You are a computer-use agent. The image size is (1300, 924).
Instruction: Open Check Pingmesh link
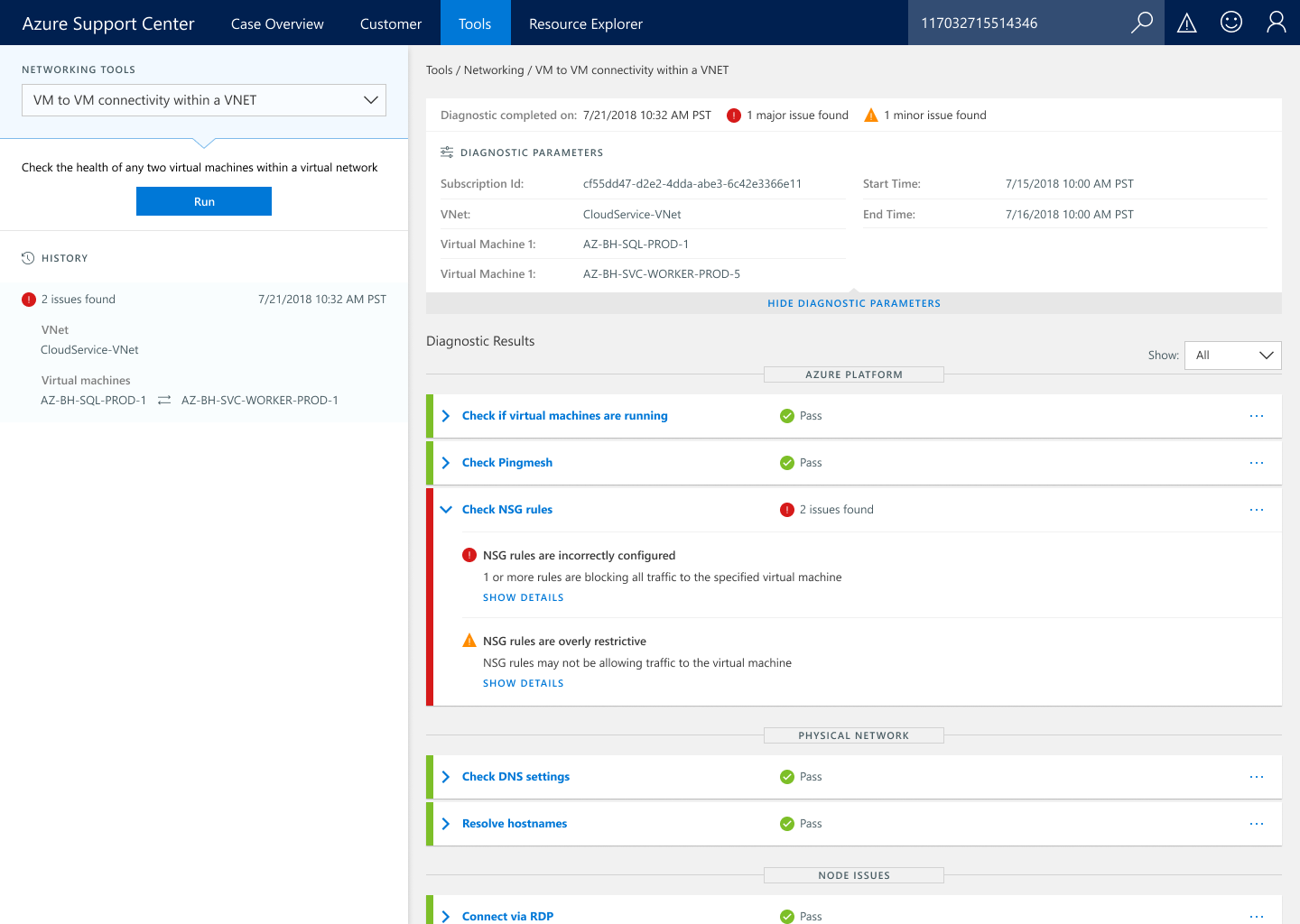[x=507, y=463]
